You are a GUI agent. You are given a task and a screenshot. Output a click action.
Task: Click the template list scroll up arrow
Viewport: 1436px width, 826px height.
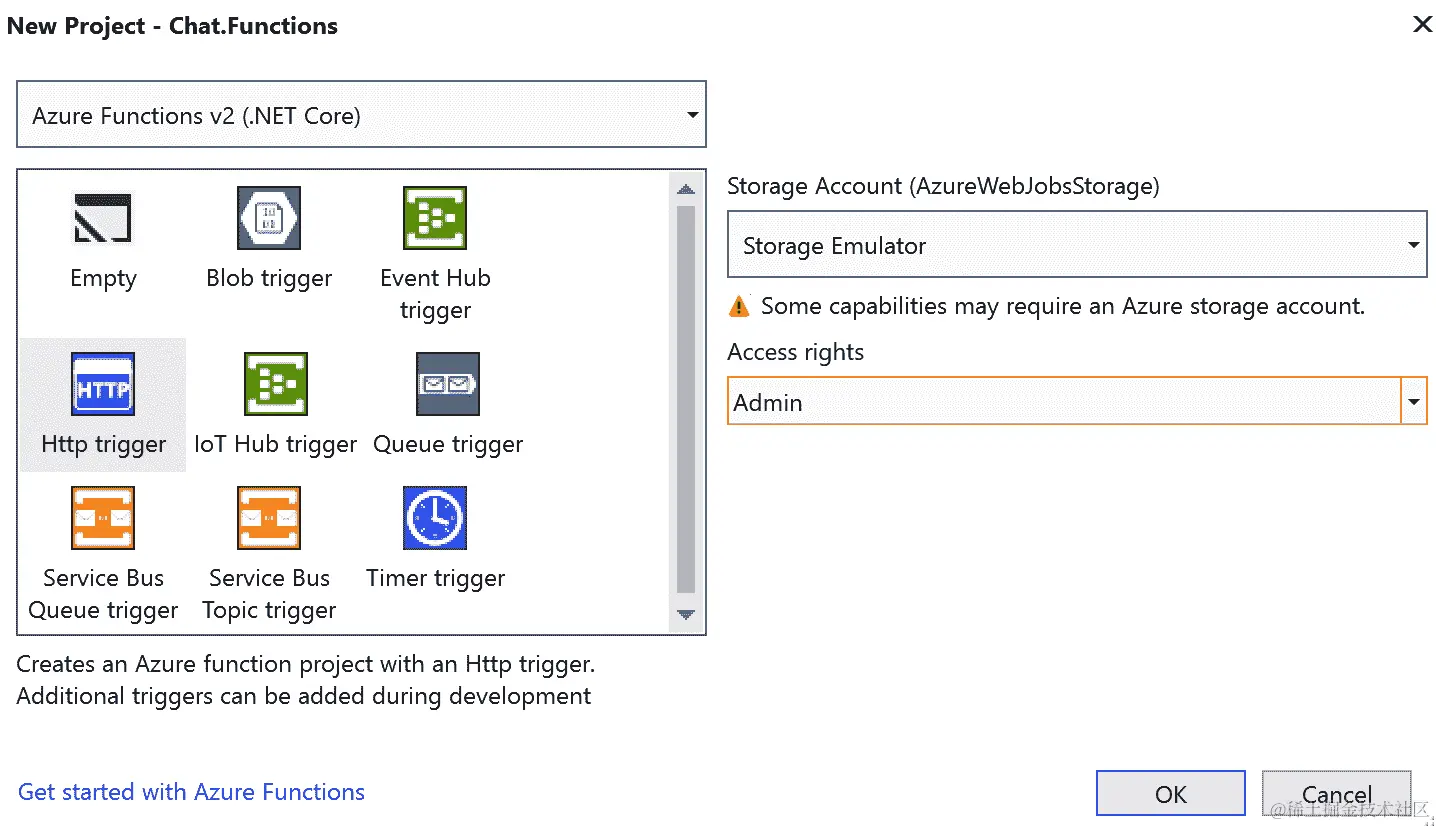click(686, 188)
